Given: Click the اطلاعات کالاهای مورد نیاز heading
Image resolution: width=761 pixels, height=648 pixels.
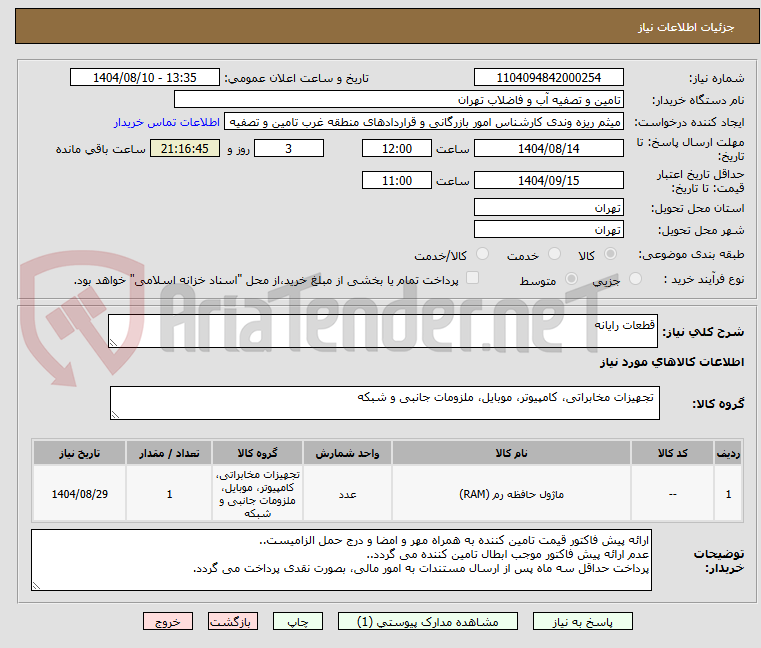Looking at the screenshot, I should pos(672,362).
